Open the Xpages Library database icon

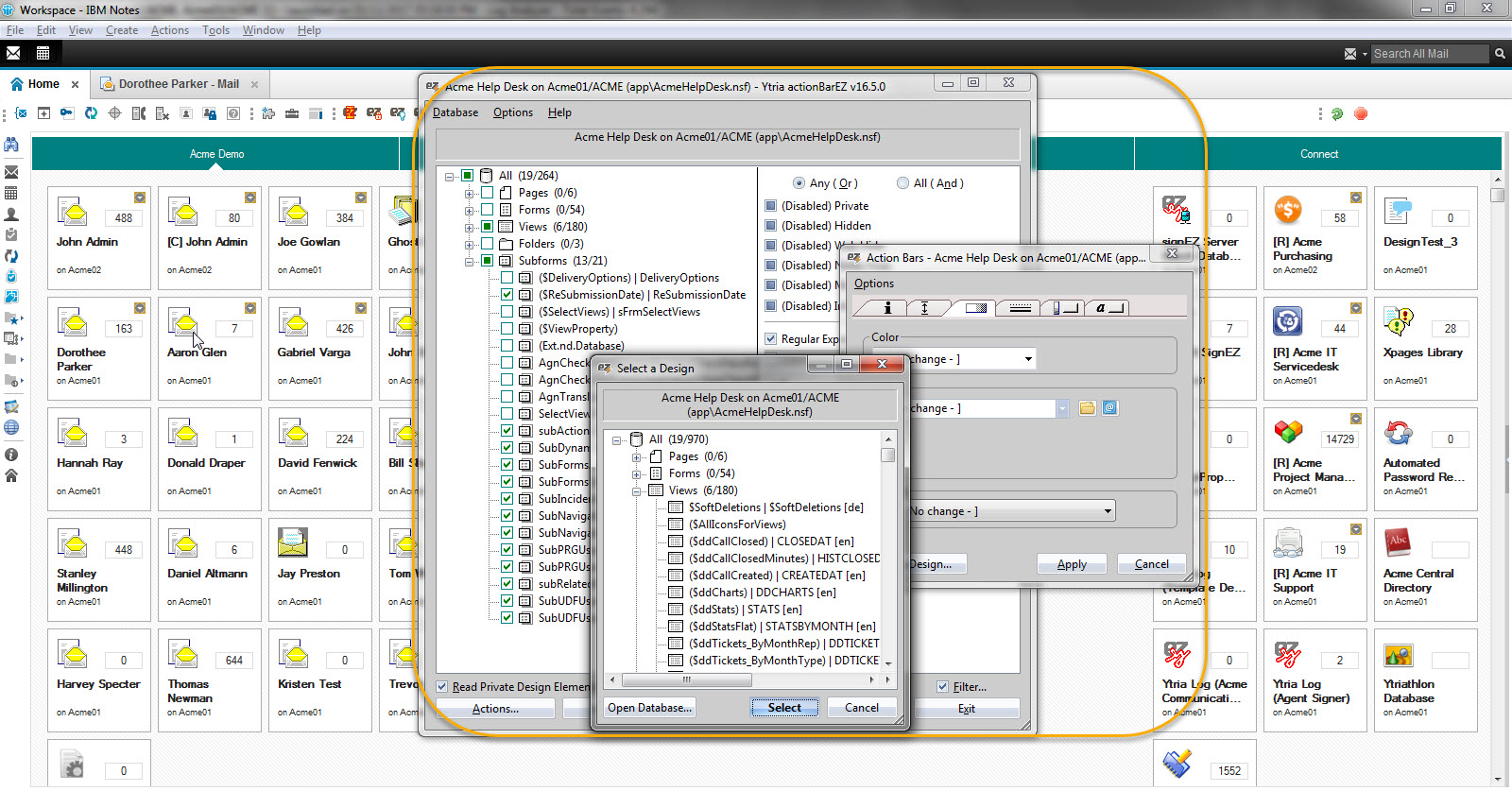pos(1426,348)
